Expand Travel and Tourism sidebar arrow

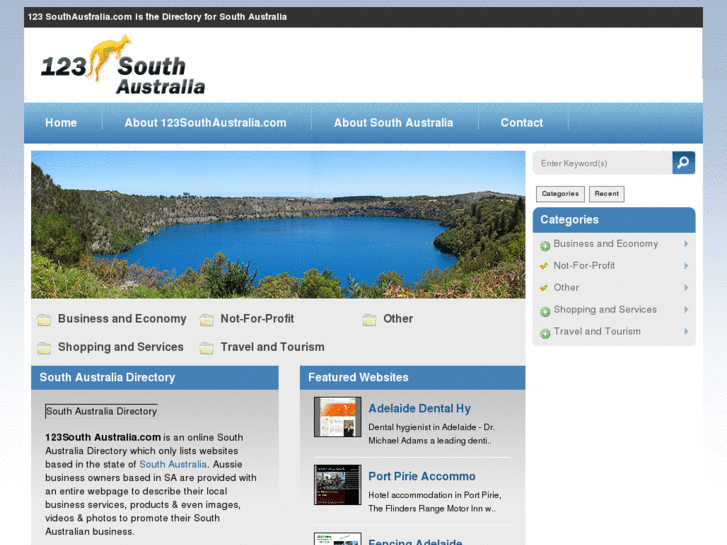click(x=686, y=331)
